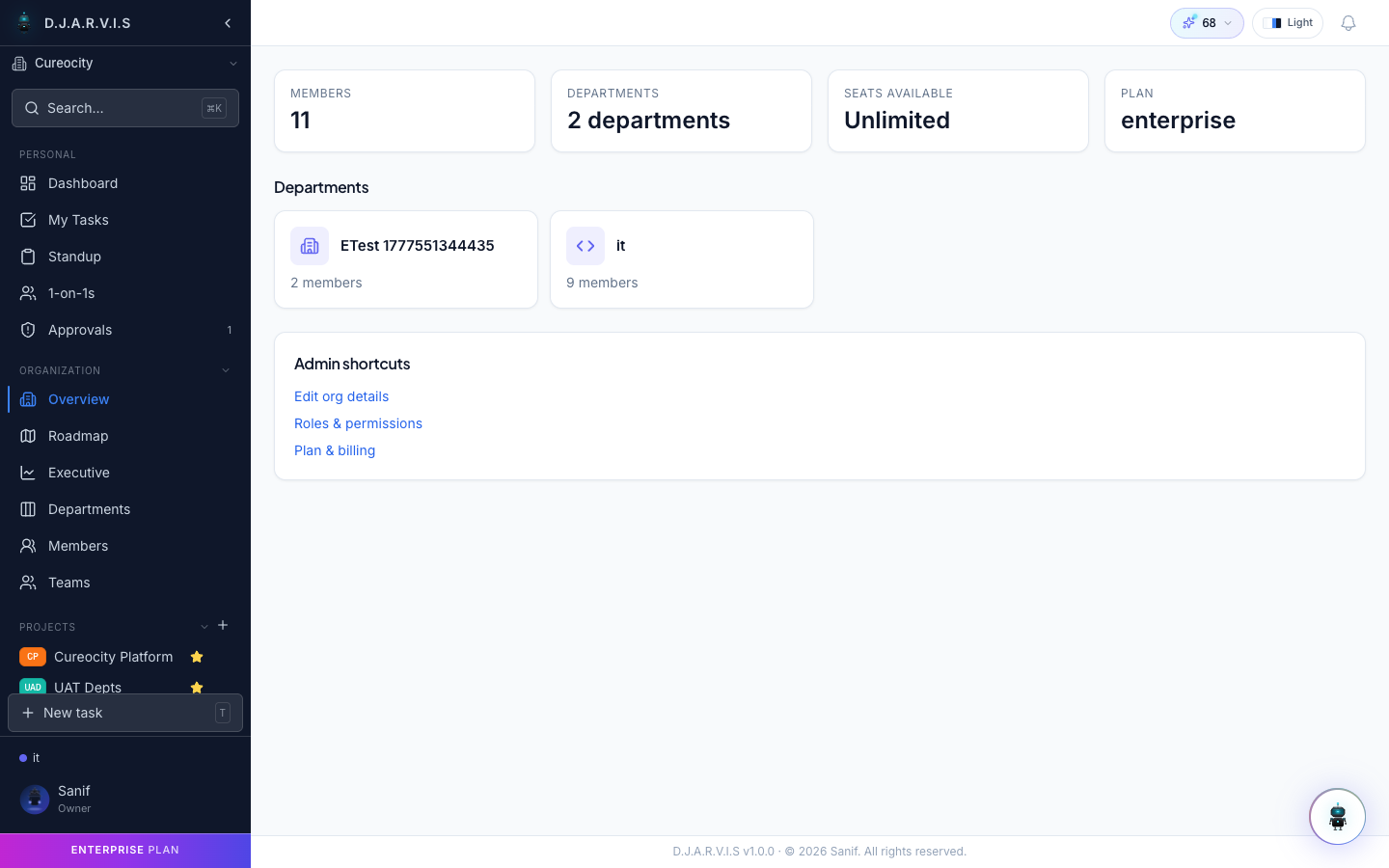
Task: Open the Members page
Action: click(125, 546)
